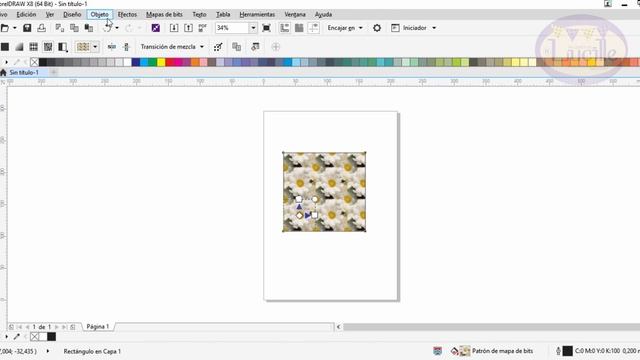
Task: Click the no-color swatch in top palette
Action: pyautogui.click(x=34, y=62)
